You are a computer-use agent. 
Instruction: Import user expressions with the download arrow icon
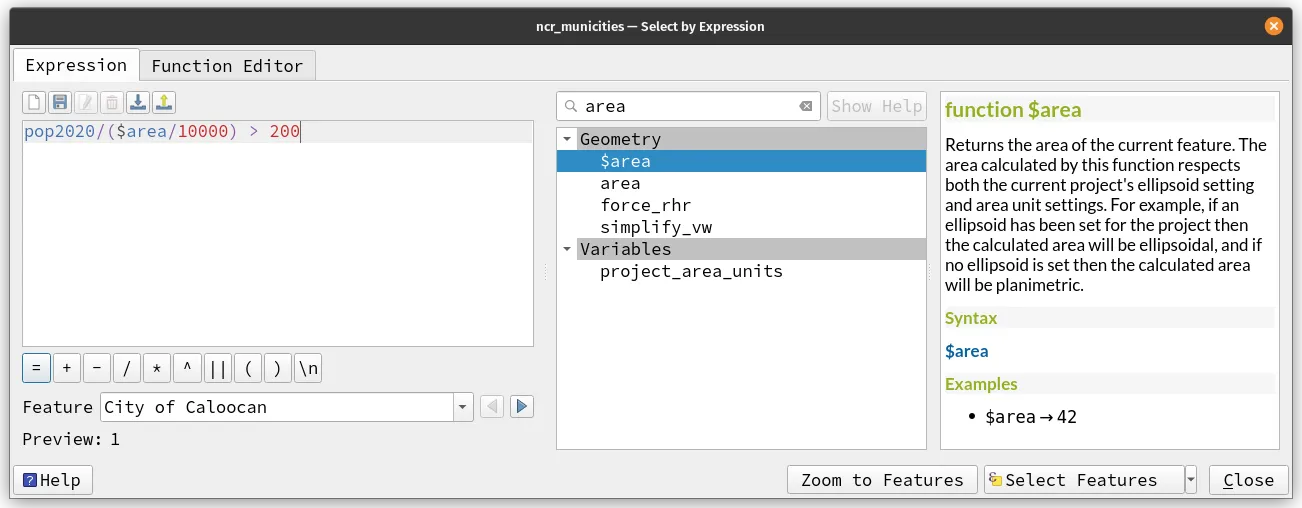pos(138,102)
